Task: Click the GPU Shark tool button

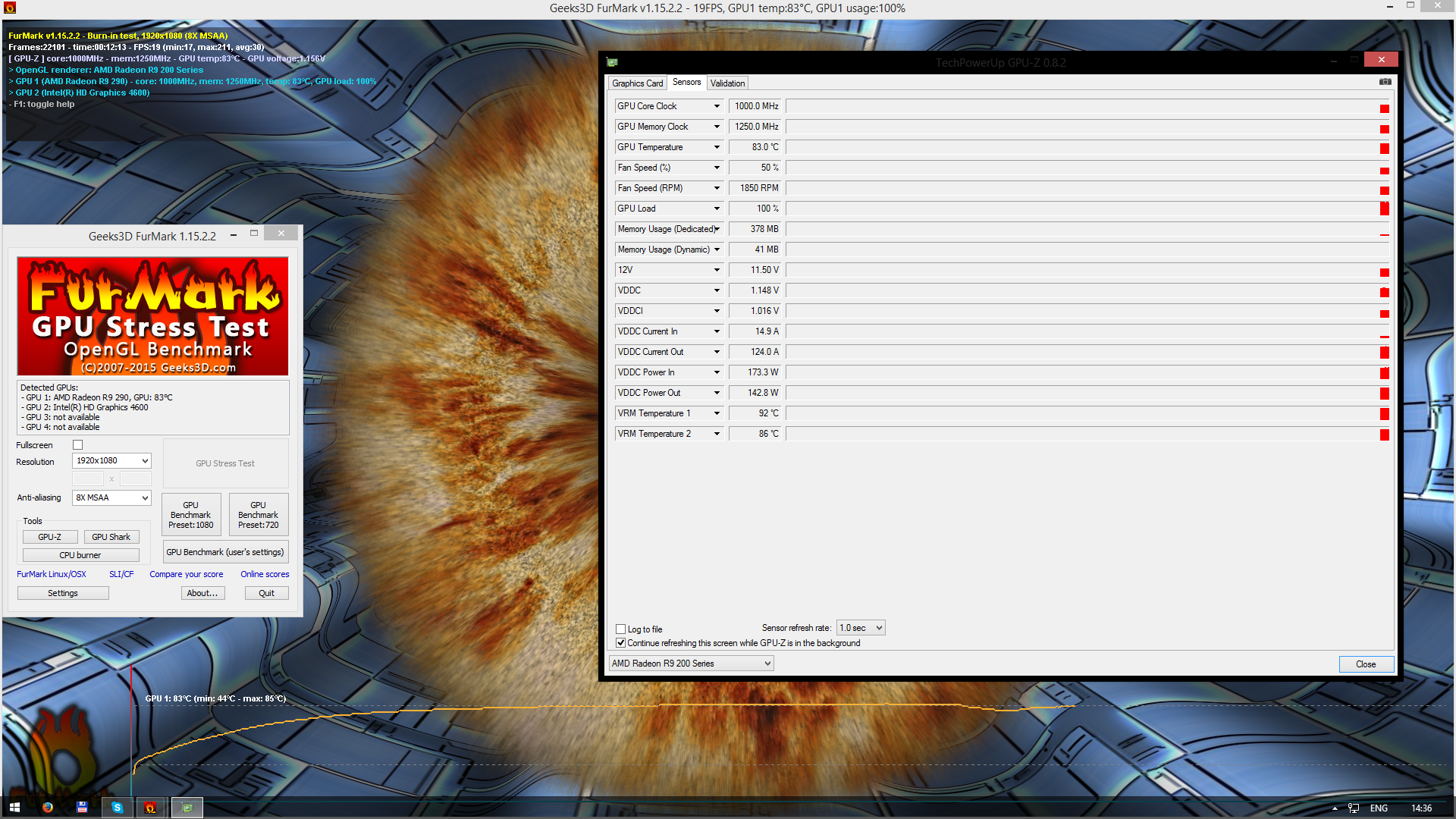Action: click(x=111, y=537)
